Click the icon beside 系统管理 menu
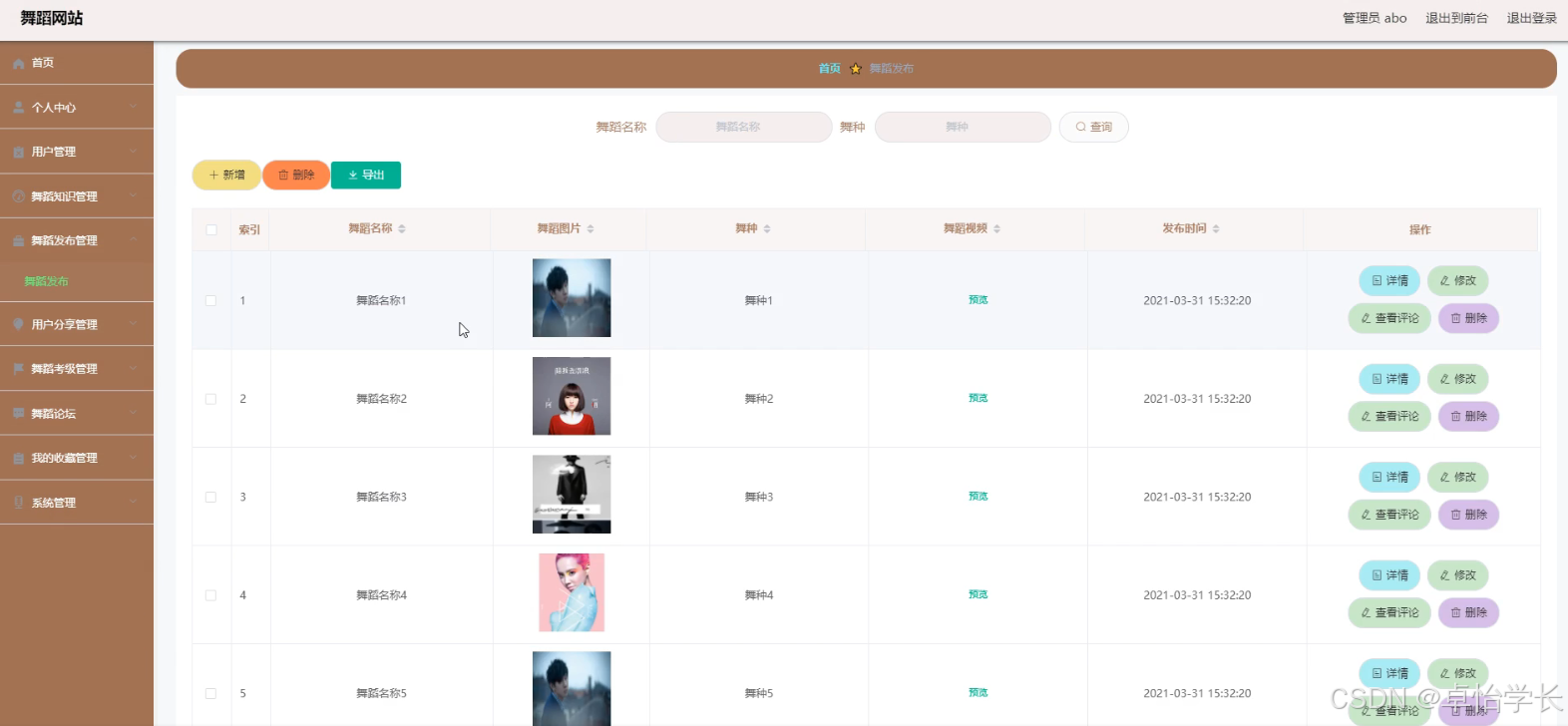1568x726 pixels. pos(19,503)
